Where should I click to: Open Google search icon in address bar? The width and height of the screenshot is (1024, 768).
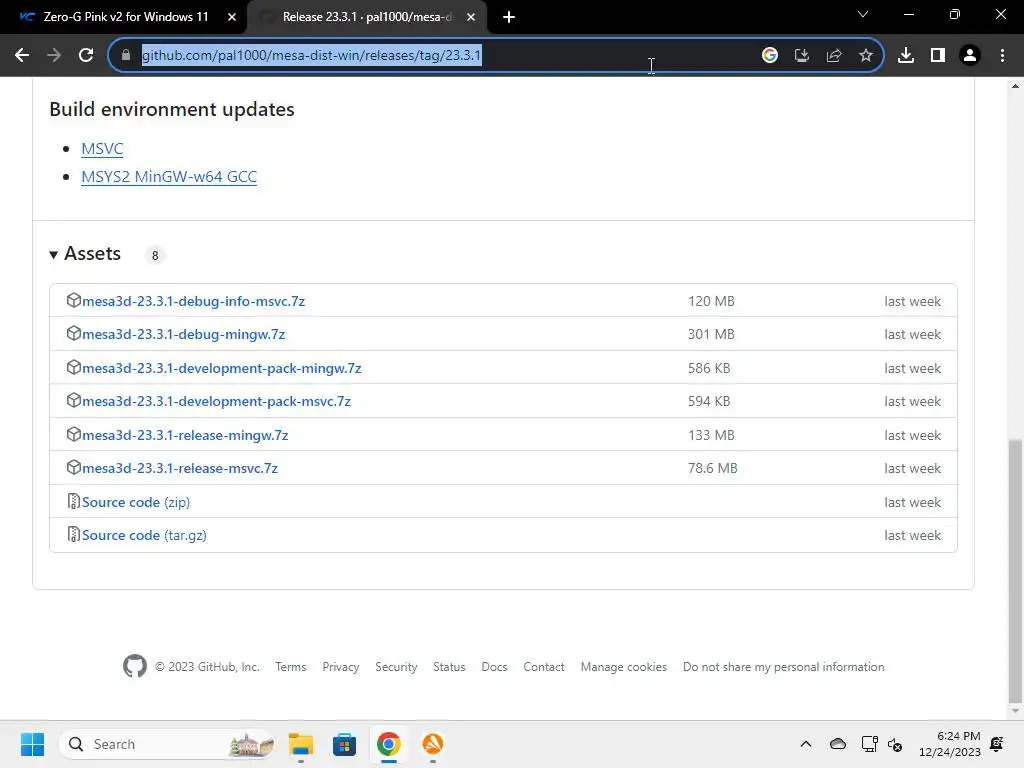pyautogui.click(x=770, y=56)
